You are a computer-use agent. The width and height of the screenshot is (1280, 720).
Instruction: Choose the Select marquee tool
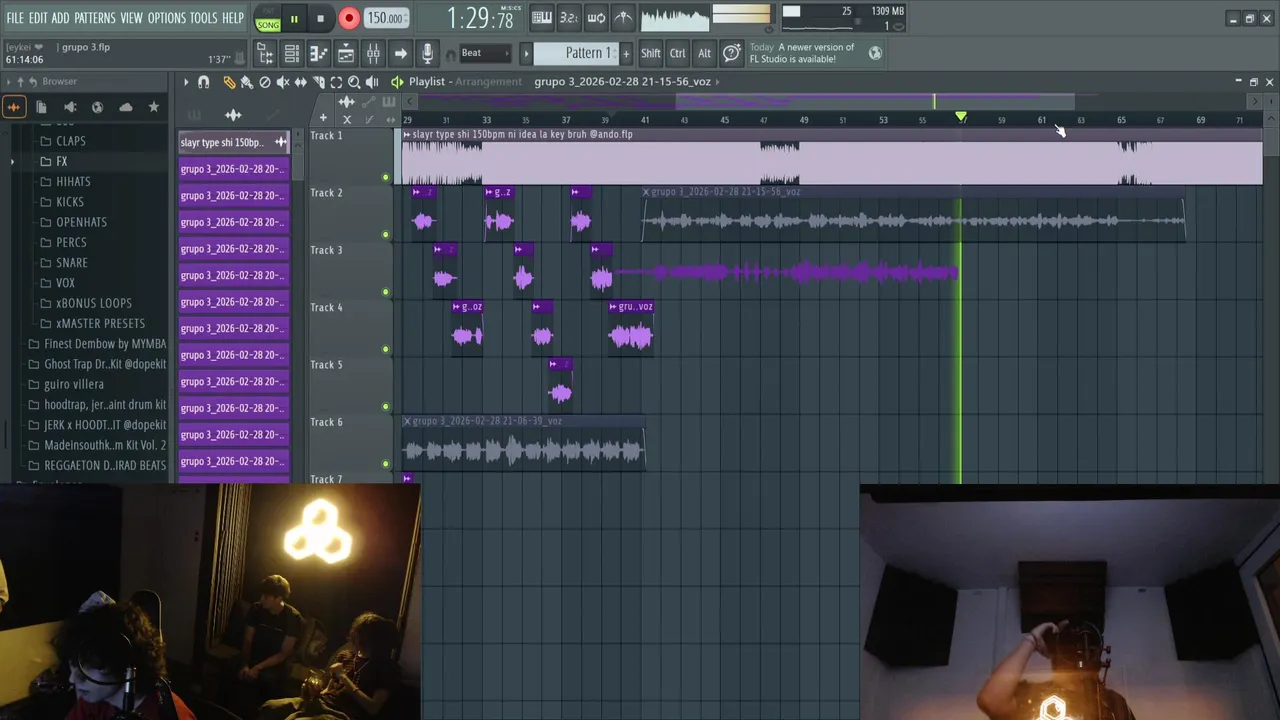[x=336, y=82]
